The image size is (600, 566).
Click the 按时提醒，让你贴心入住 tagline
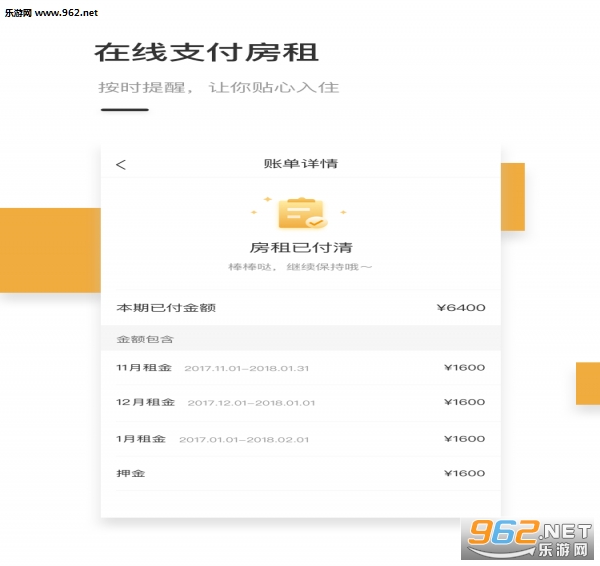tap(218, 88)
